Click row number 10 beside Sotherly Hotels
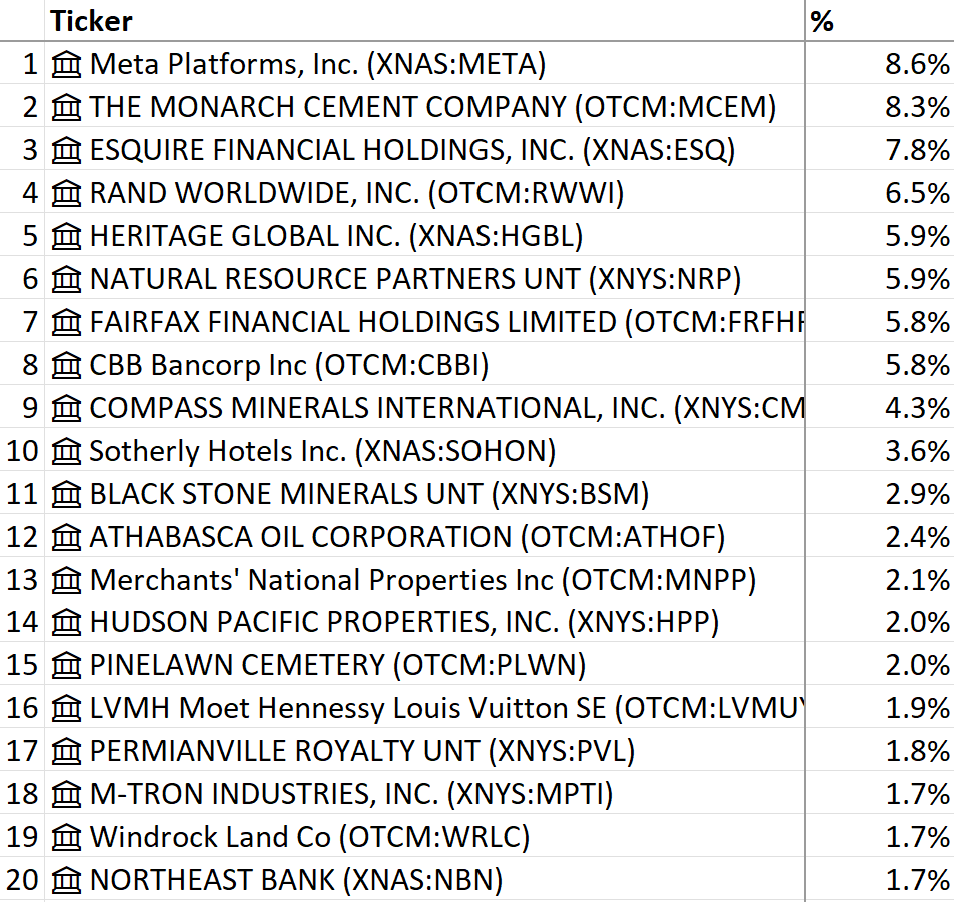 [23, 451]
